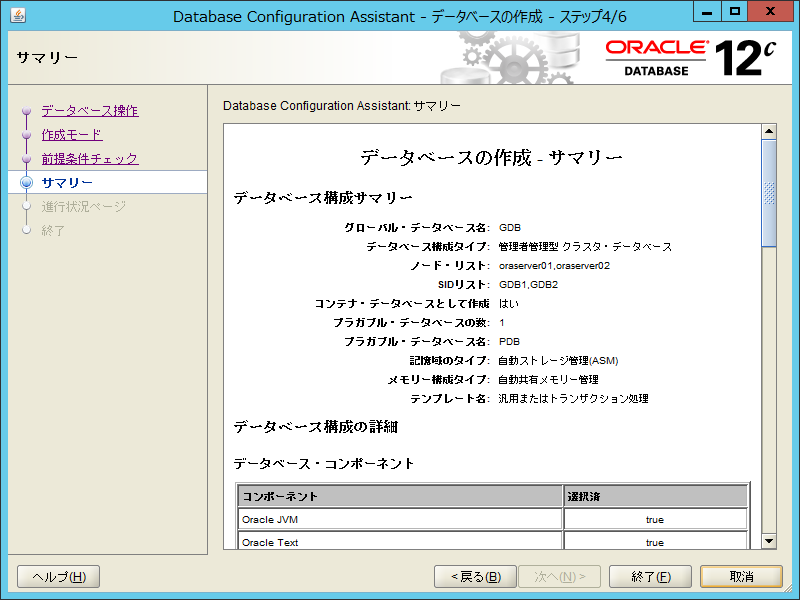Click the 自動共有メモリー管理 value
800x600 pixels.
tap(548, 380)
